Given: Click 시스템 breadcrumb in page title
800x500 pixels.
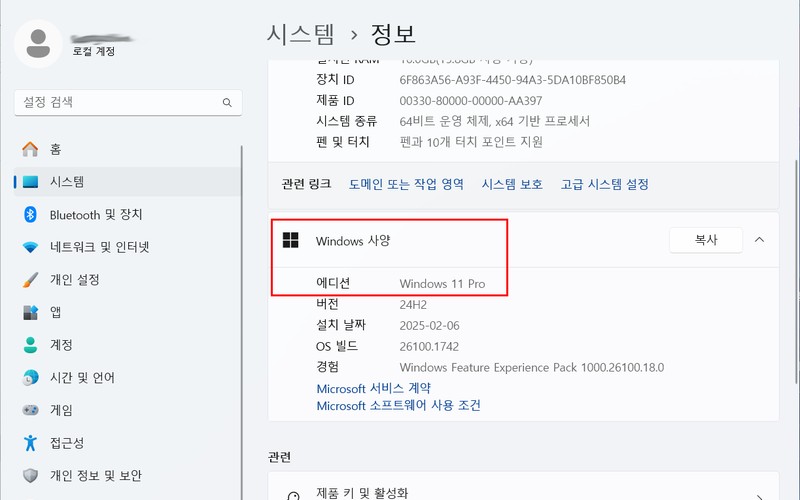Looking at the screenshot, I should (301, 34).
